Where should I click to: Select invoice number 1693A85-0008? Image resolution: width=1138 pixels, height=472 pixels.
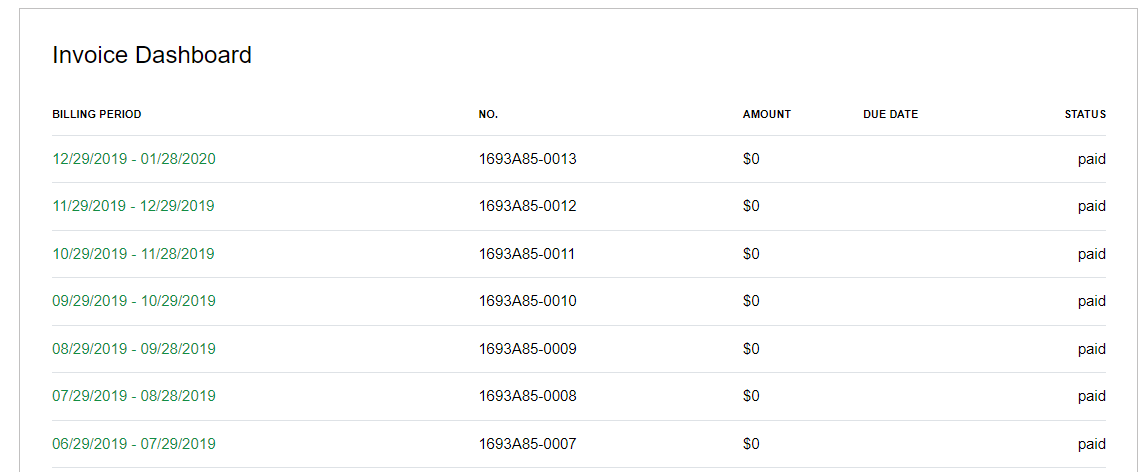tap(527, 396)
